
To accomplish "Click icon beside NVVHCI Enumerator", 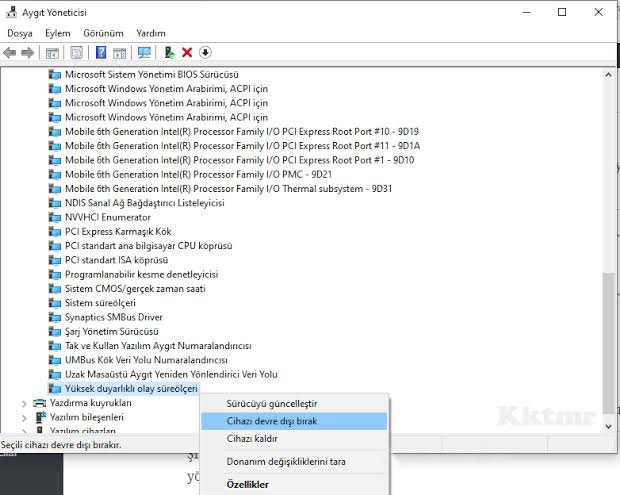I will click(x=55, y=217).
